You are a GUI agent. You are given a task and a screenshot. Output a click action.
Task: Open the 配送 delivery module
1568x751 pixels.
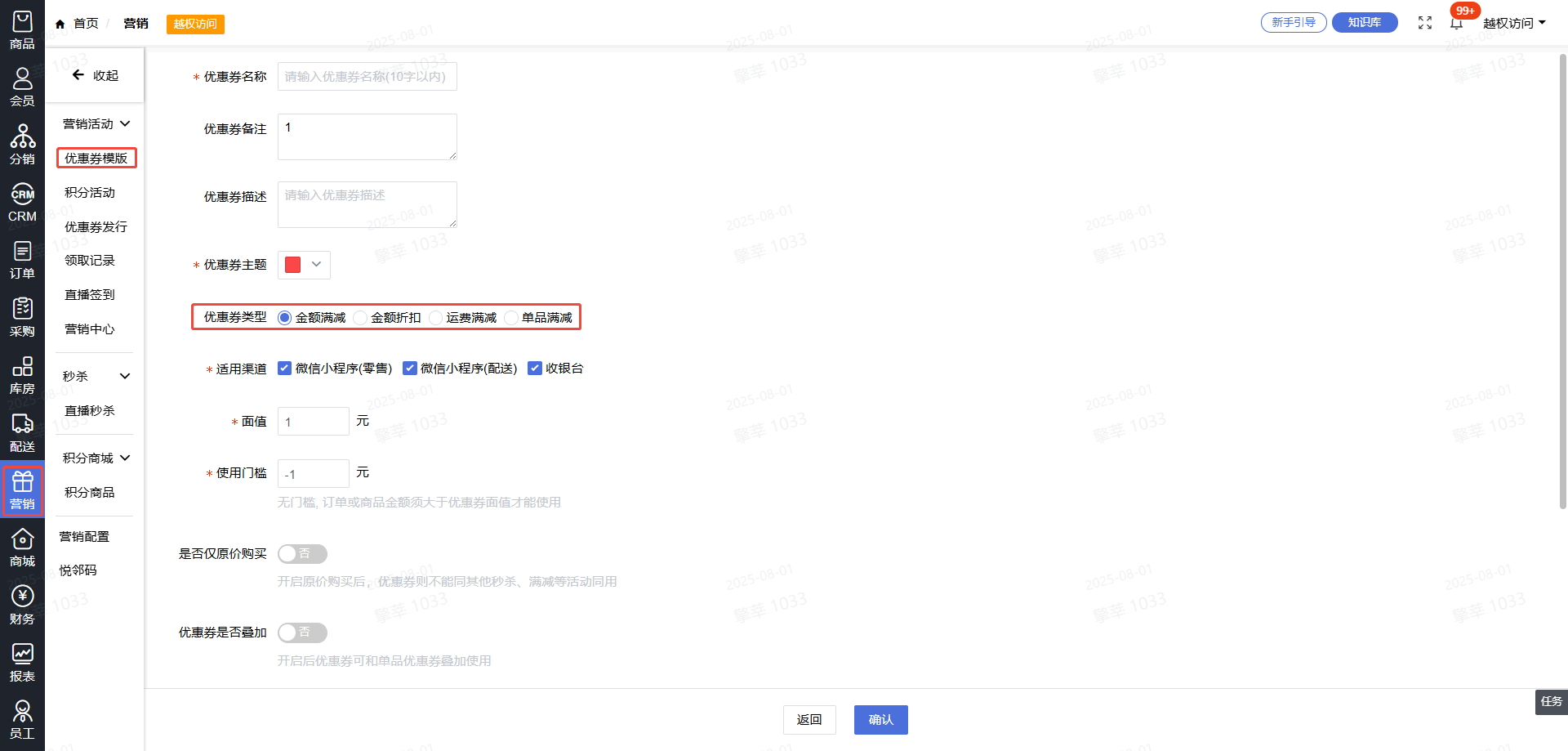tap(22, 433)
